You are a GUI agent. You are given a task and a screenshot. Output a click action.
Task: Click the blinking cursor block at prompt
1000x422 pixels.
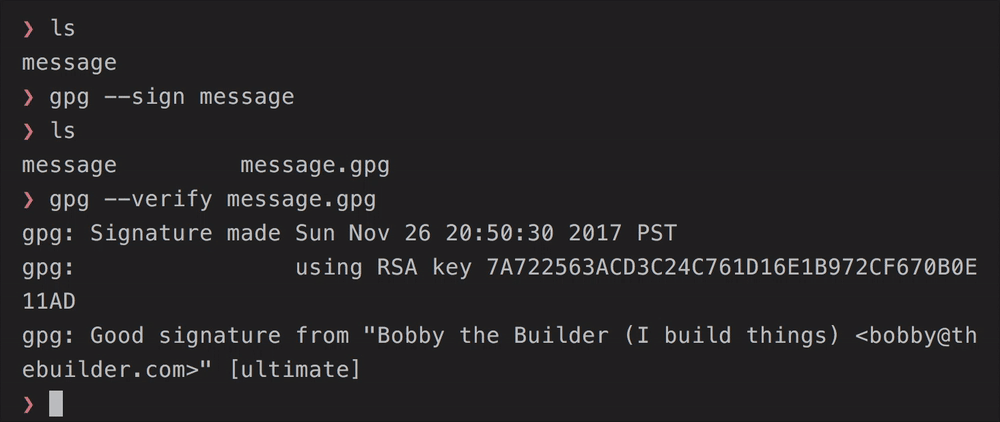pos(56,404)
